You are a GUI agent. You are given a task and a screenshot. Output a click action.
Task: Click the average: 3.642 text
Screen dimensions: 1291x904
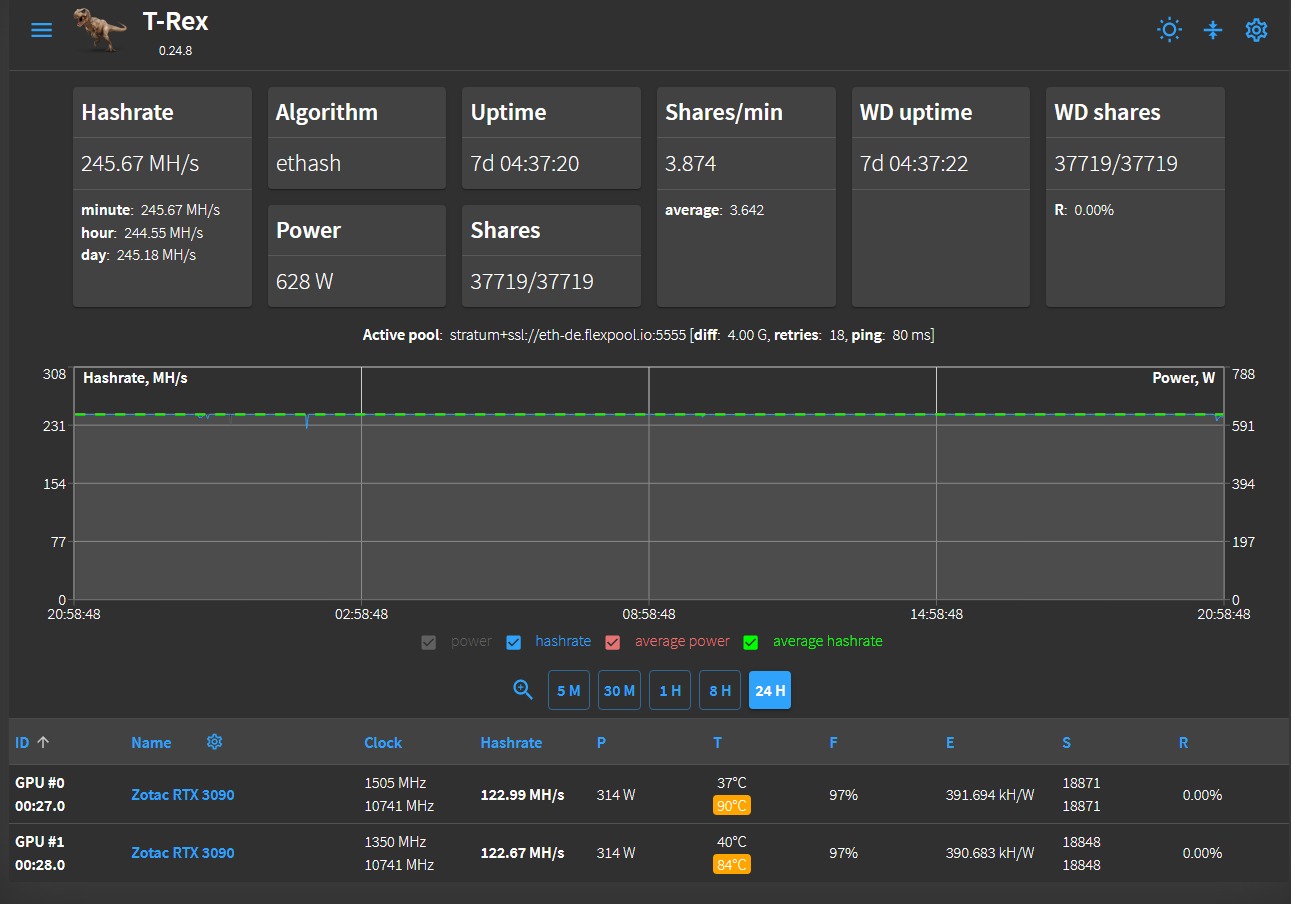[x=715, y=210]
